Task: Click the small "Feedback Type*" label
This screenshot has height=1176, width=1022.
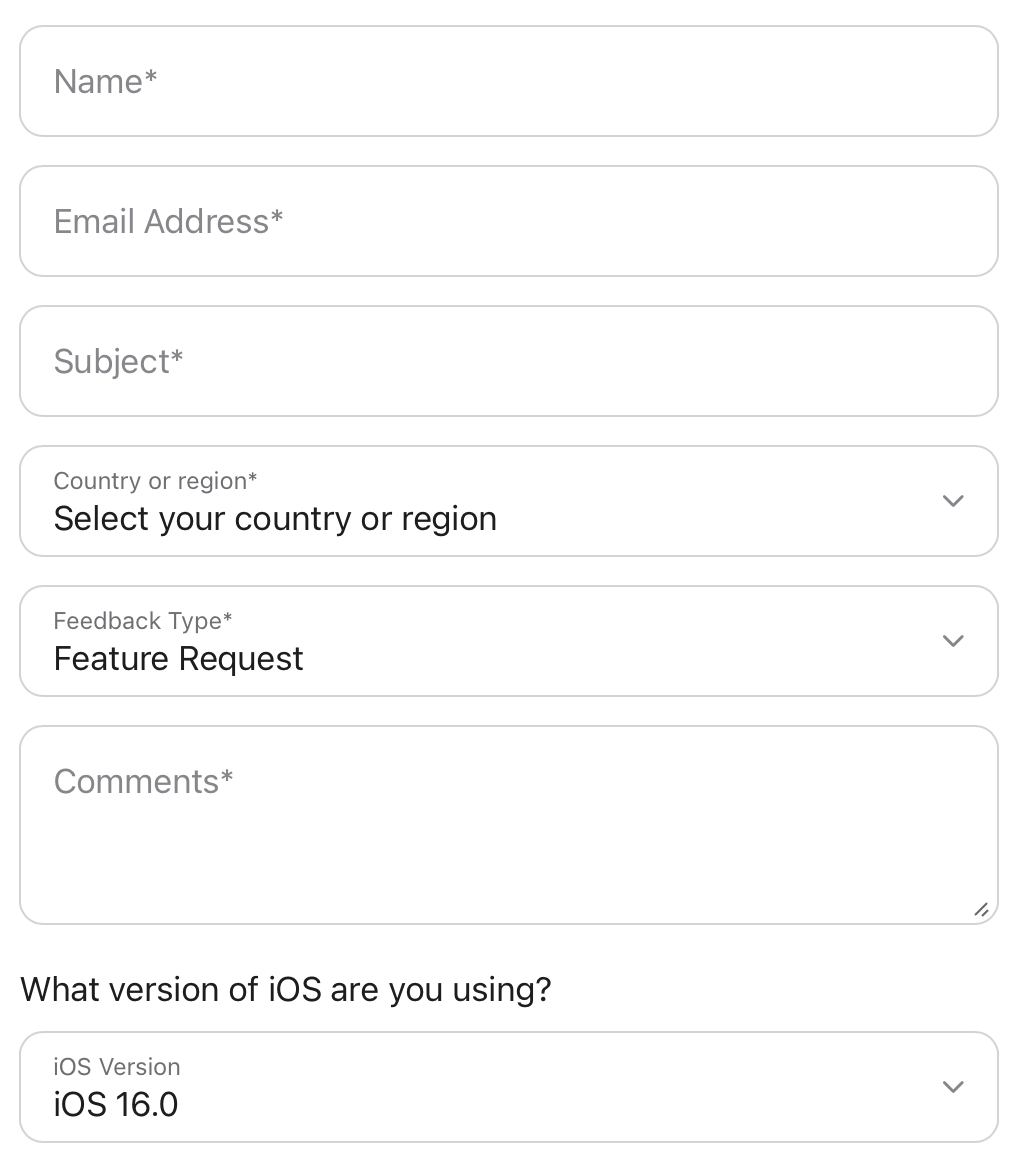Action: [143, 621]
